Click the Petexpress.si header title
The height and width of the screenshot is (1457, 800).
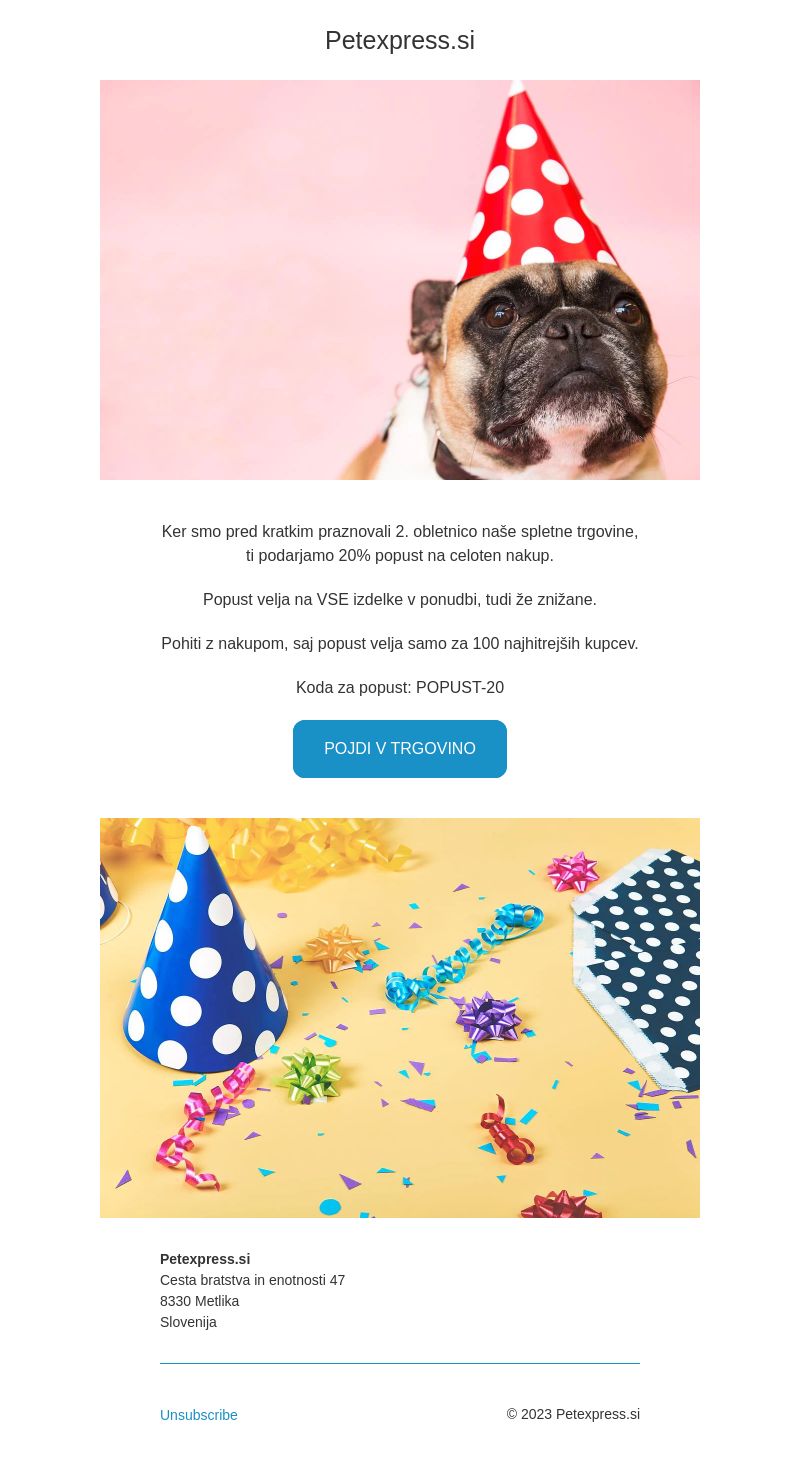[x=400, y=40]
